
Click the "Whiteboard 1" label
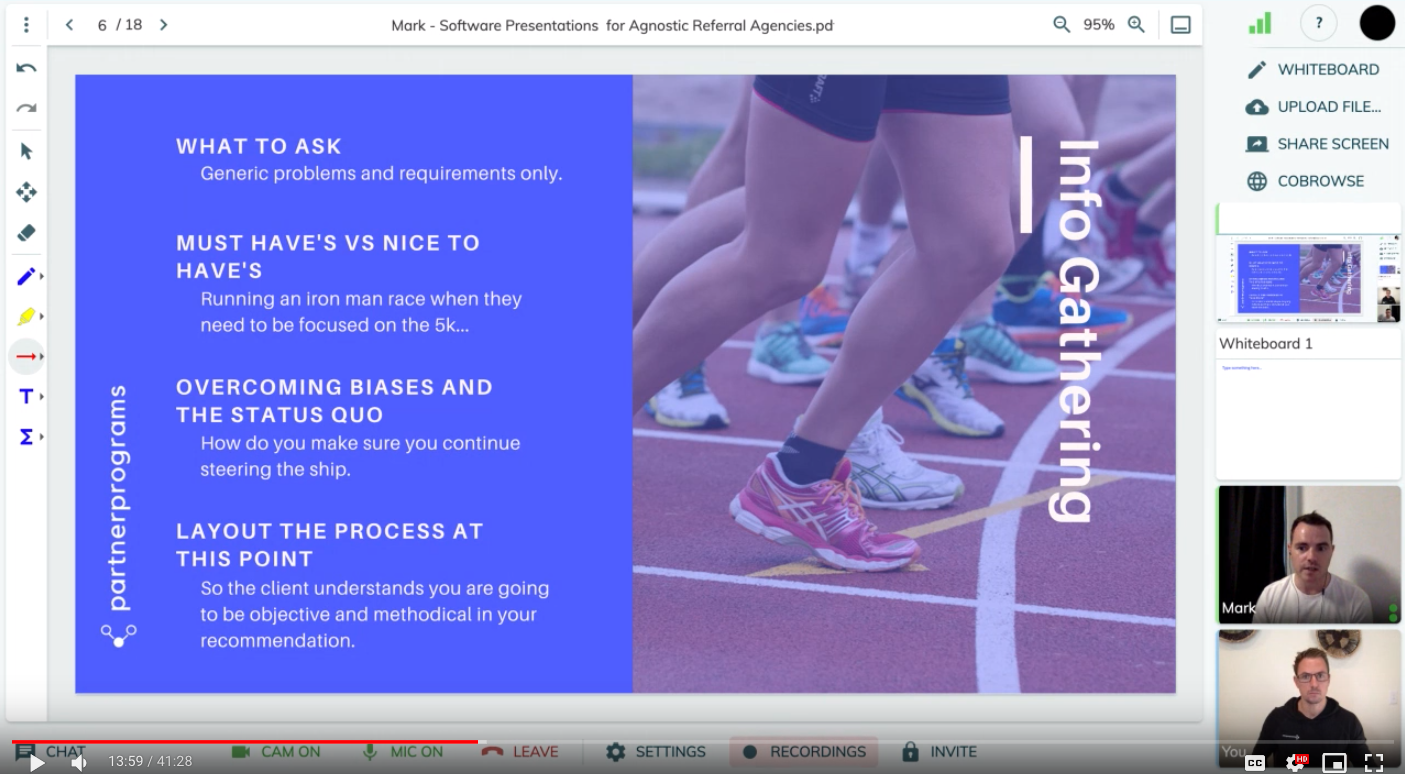coord(1266,343)
